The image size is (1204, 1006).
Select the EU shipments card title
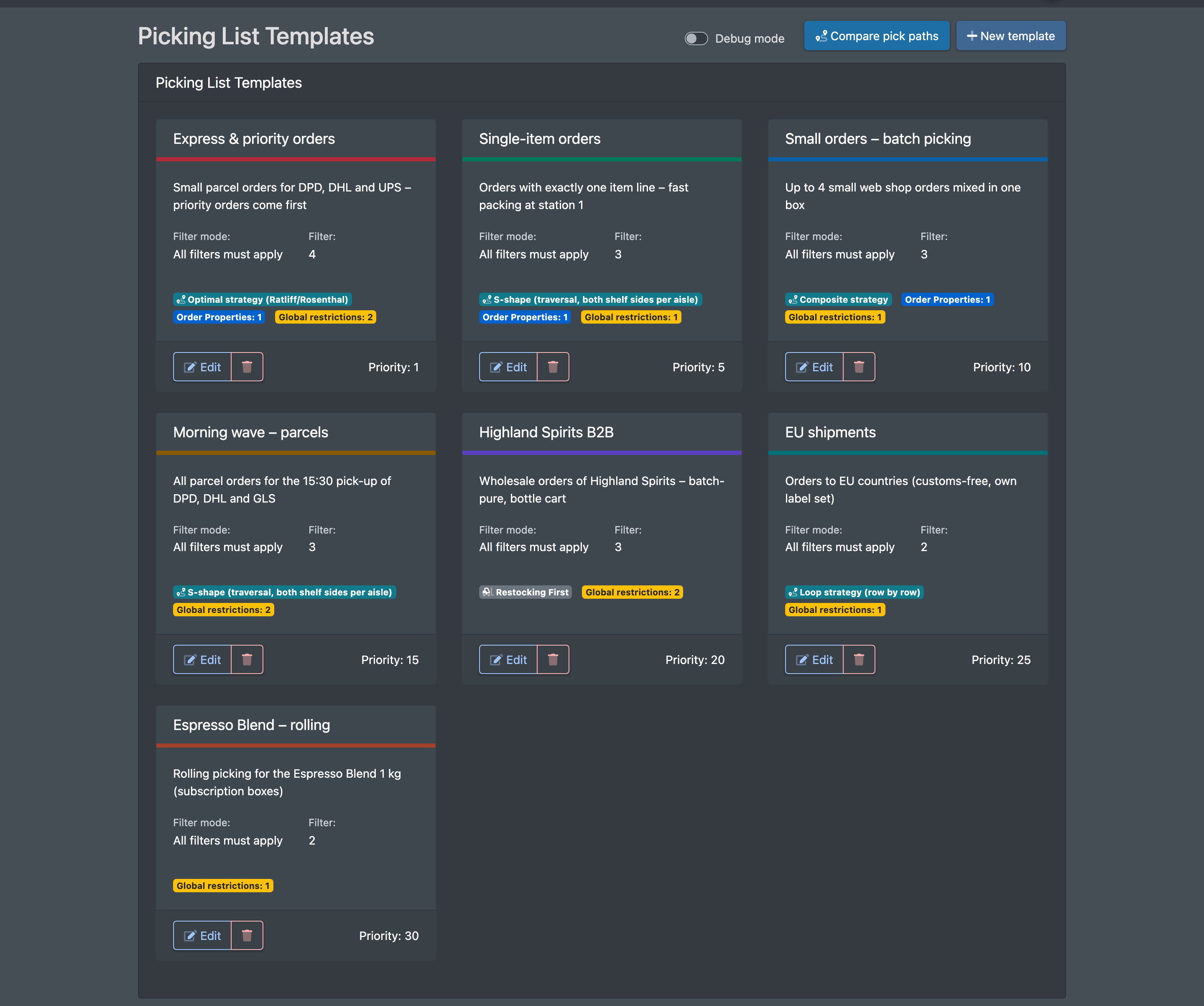pos(830,432)
